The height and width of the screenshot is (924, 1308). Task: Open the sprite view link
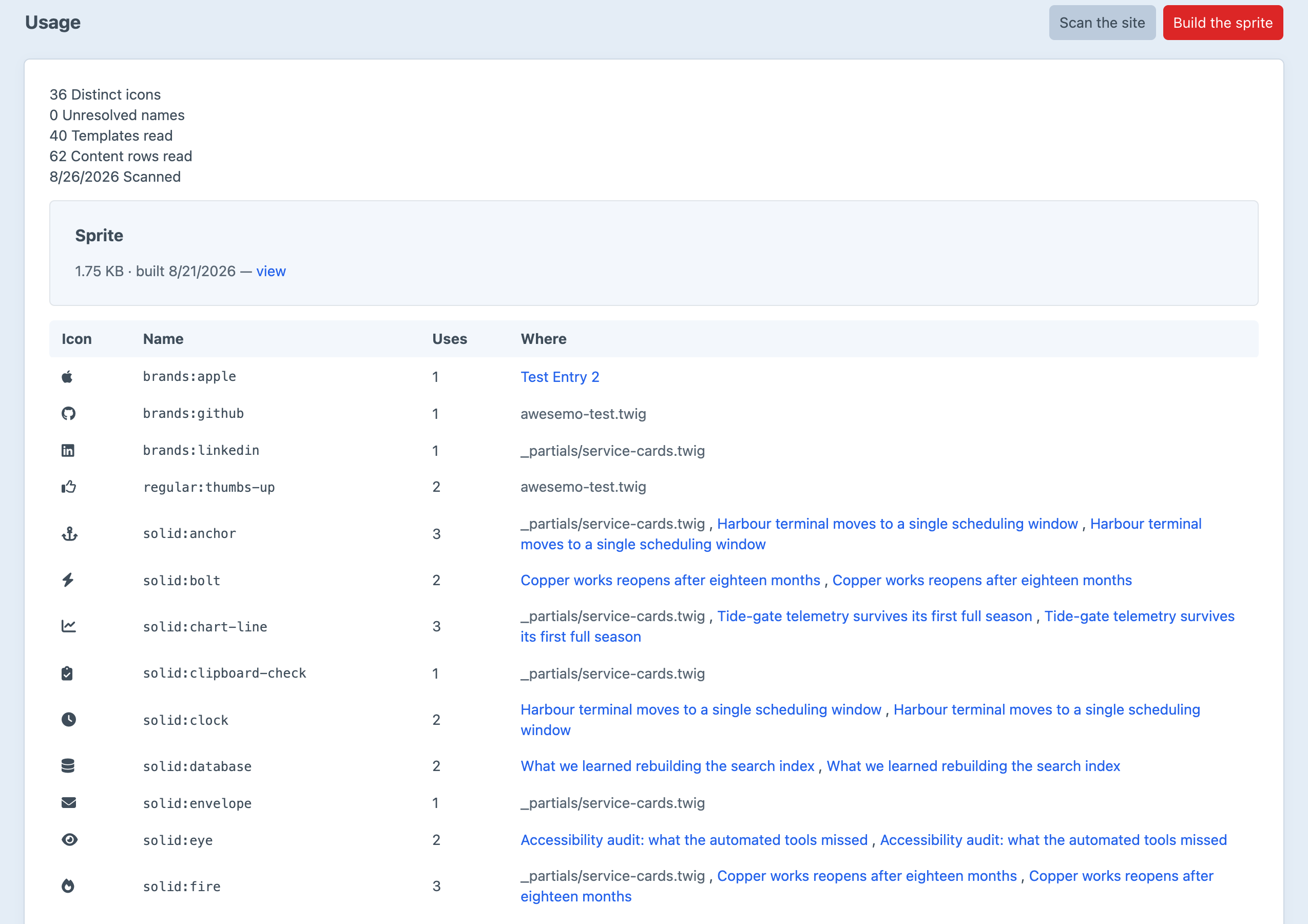tap(271, 271)
